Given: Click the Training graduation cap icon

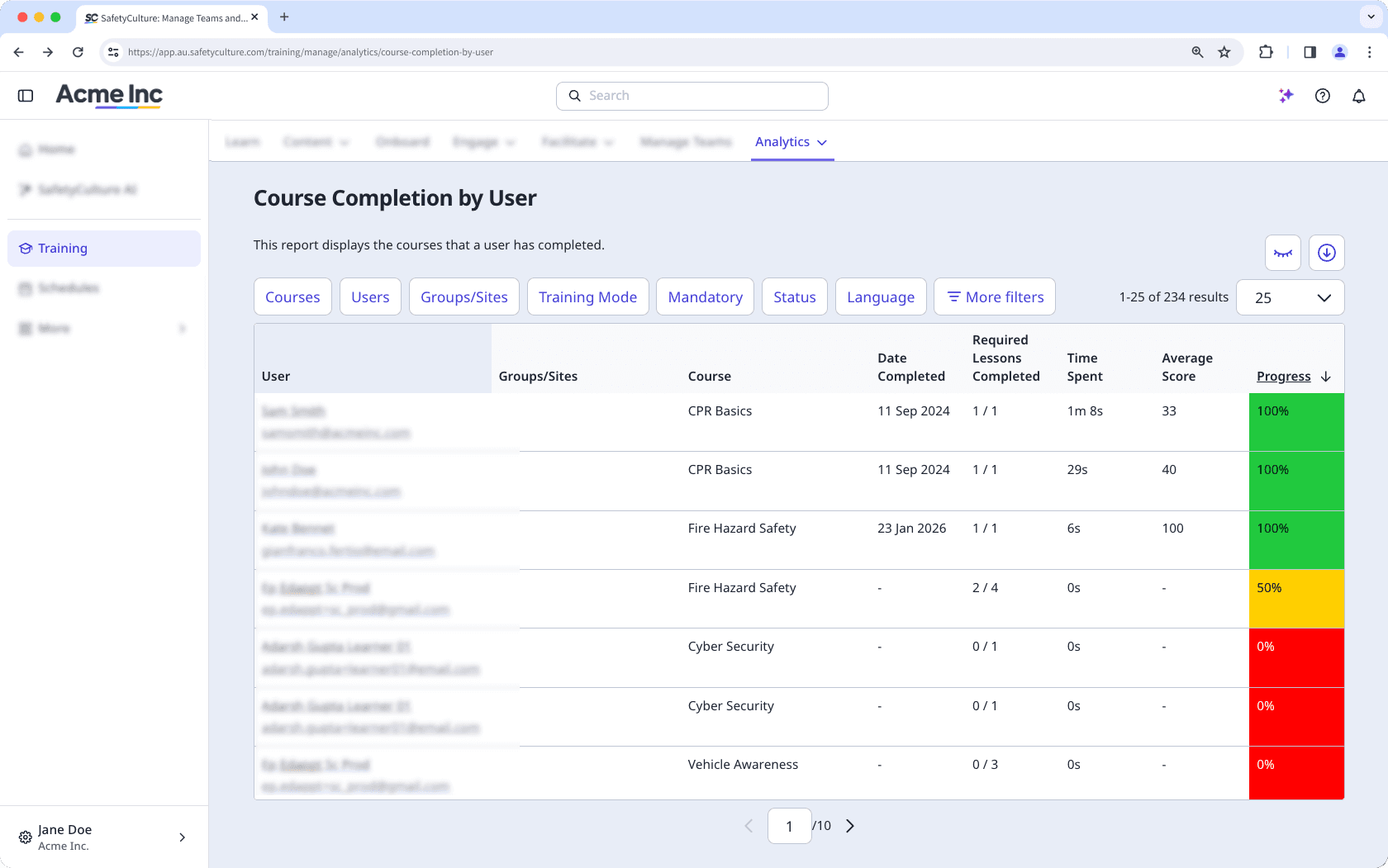Looking at the screenshot, I should [26, 249].
